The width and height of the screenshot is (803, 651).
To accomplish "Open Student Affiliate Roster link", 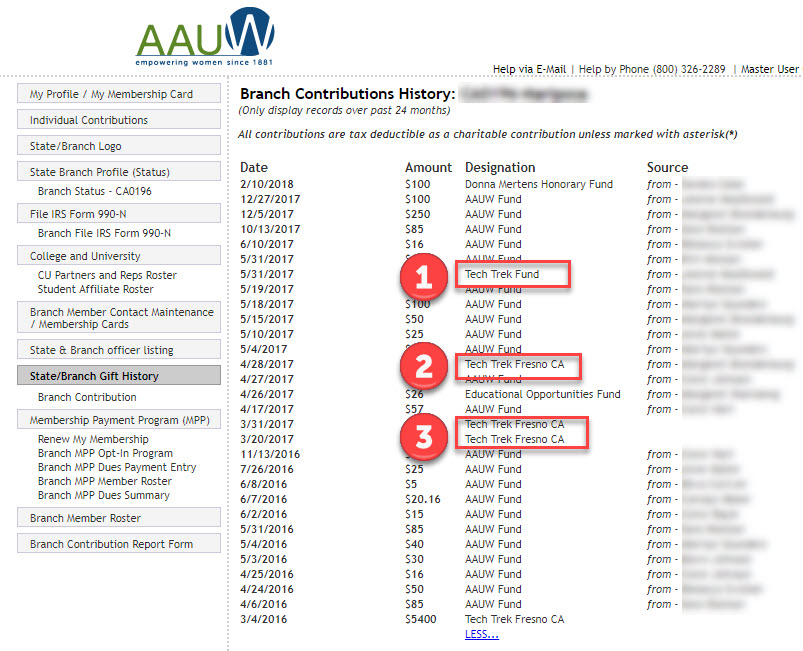I will 96,289.
